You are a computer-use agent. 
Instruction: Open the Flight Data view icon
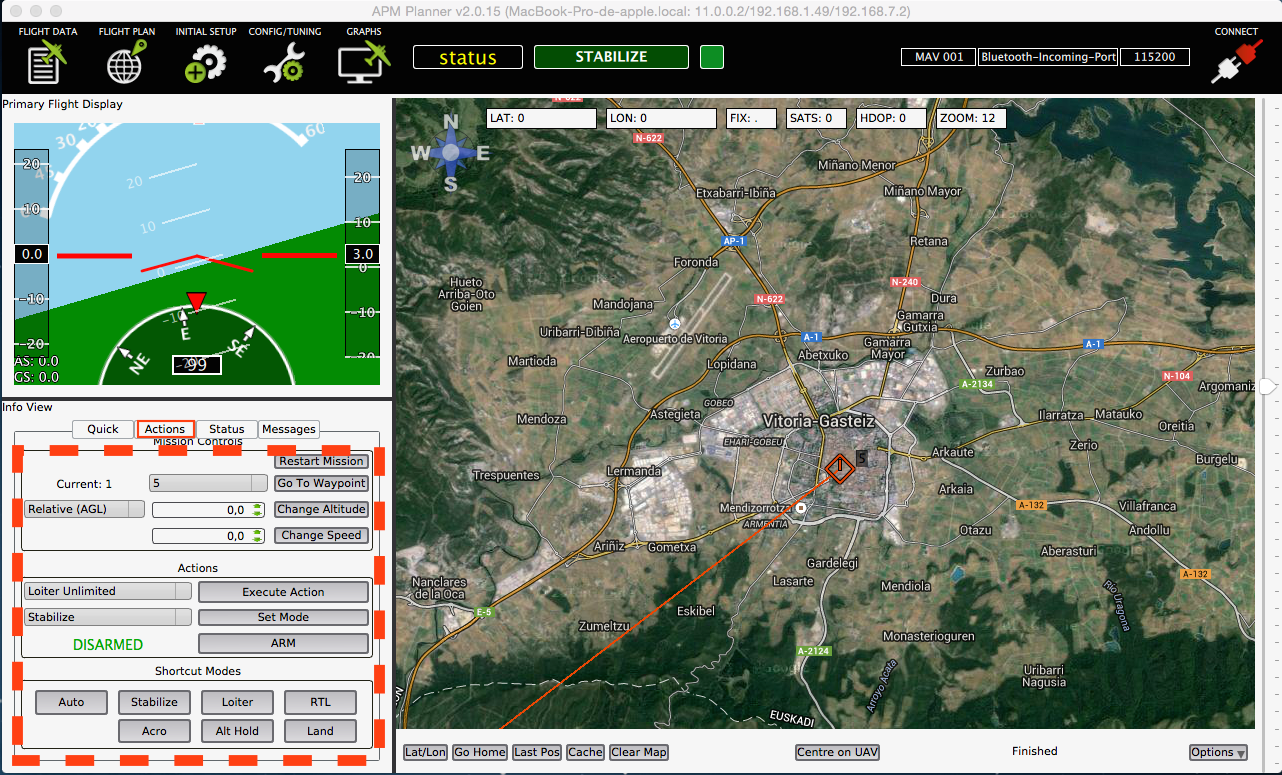click(47, 63)
